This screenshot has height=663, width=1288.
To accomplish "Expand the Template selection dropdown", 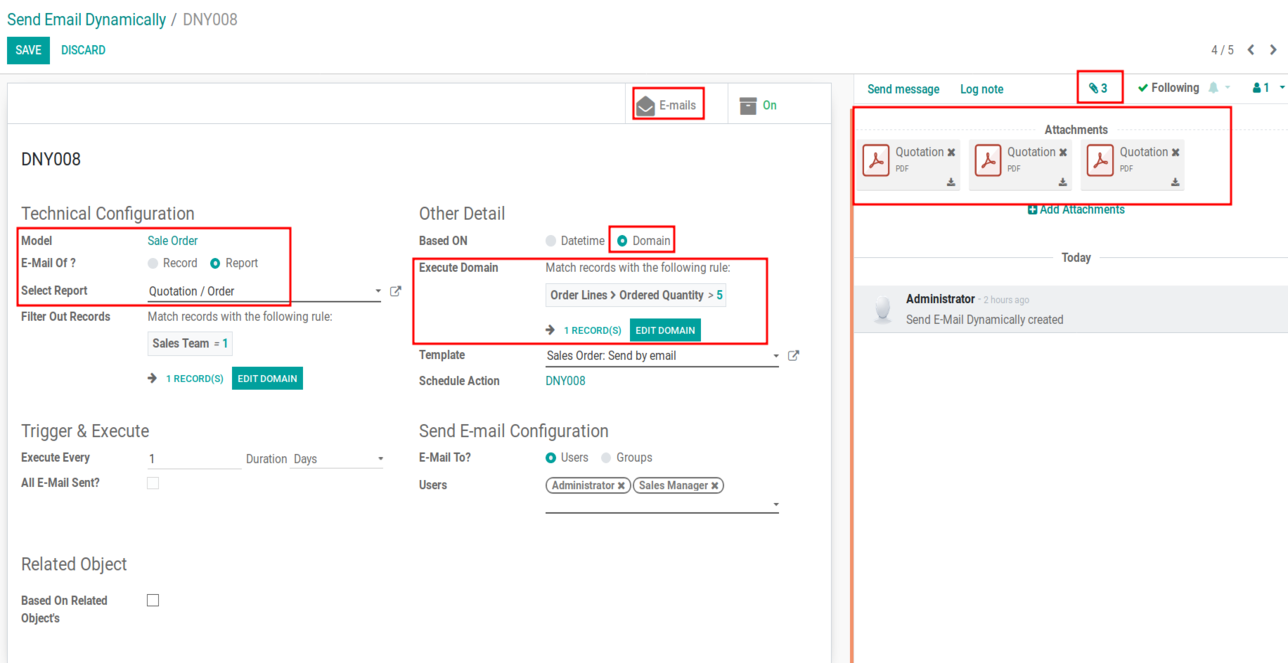I will pos(775,356).
